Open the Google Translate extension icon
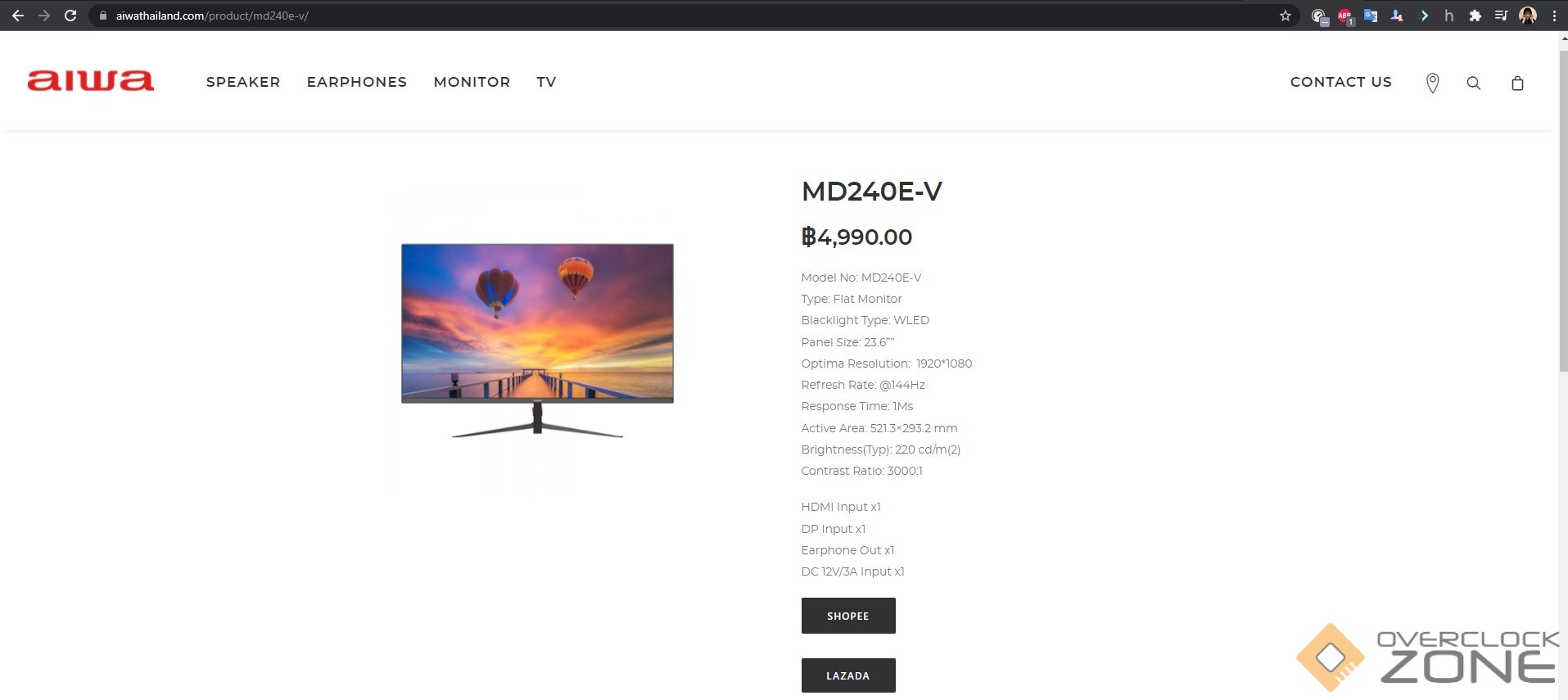Image resolution: width=1568 pixels, height=700 pixels. pyautogui.click(x=1371, y=16)
